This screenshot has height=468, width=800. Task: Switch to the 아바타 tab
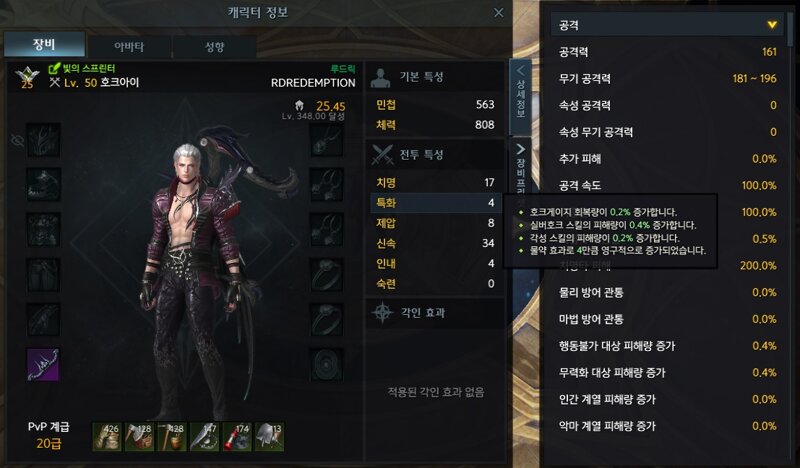(129, 47)
